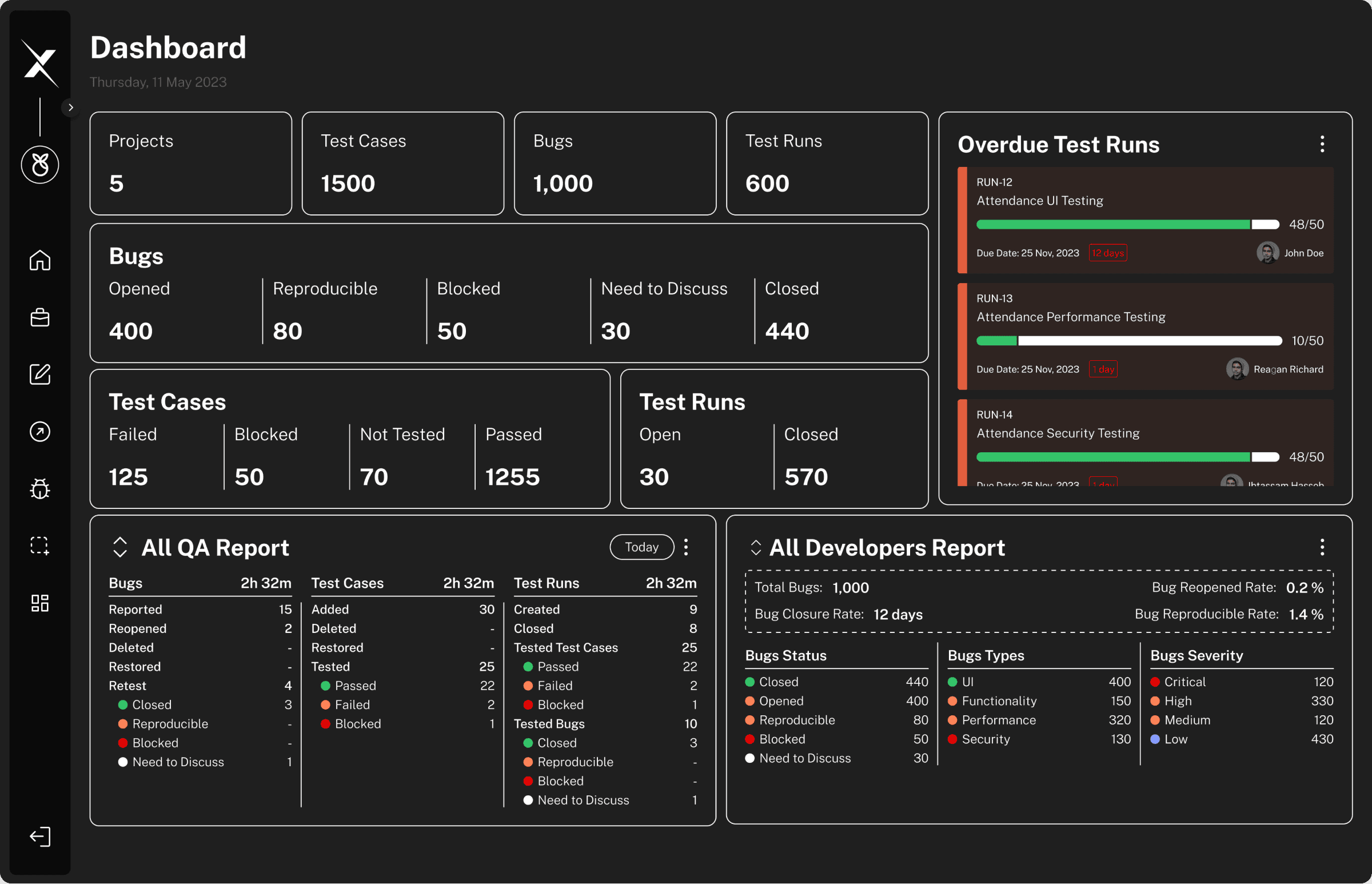Click the briefcase/projects icon in sidebar

(41, 318)
